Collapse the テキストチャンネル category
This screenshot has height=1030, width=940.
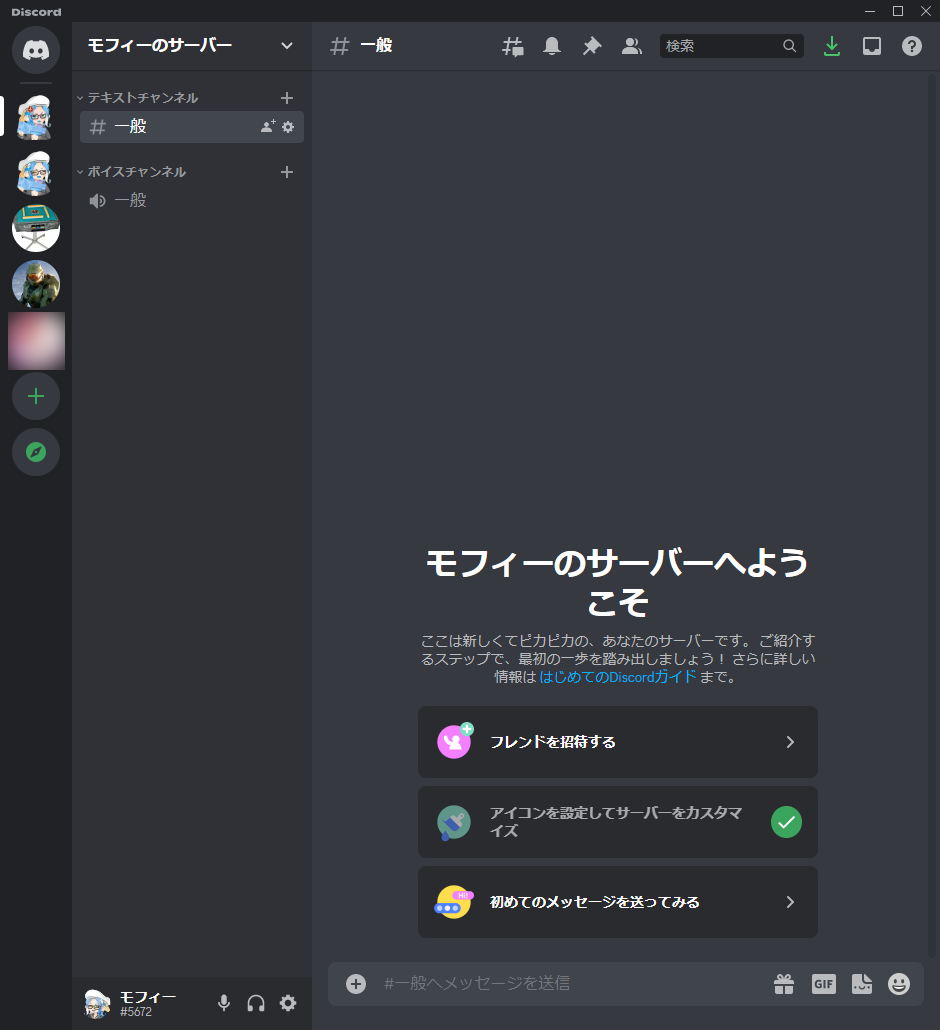coord(137,98)
